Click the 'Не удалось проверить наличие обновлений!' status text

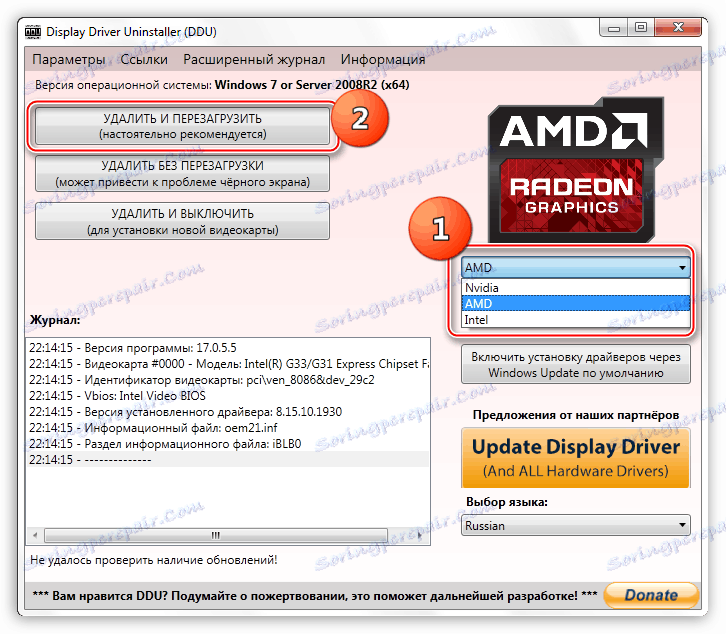(153, 560)
